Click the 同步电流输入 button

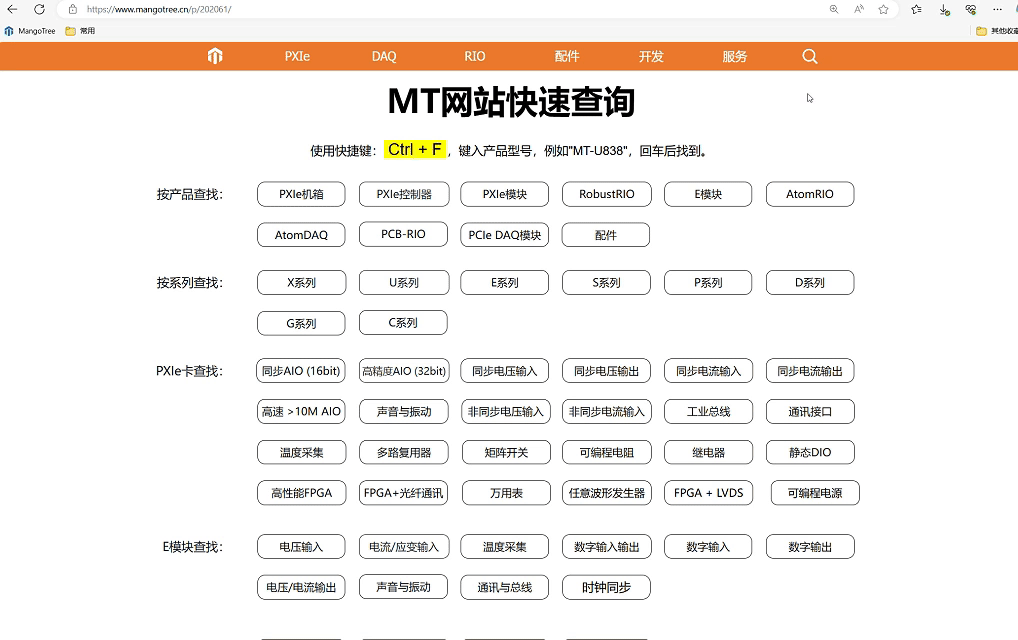click(x=708, y=371)
